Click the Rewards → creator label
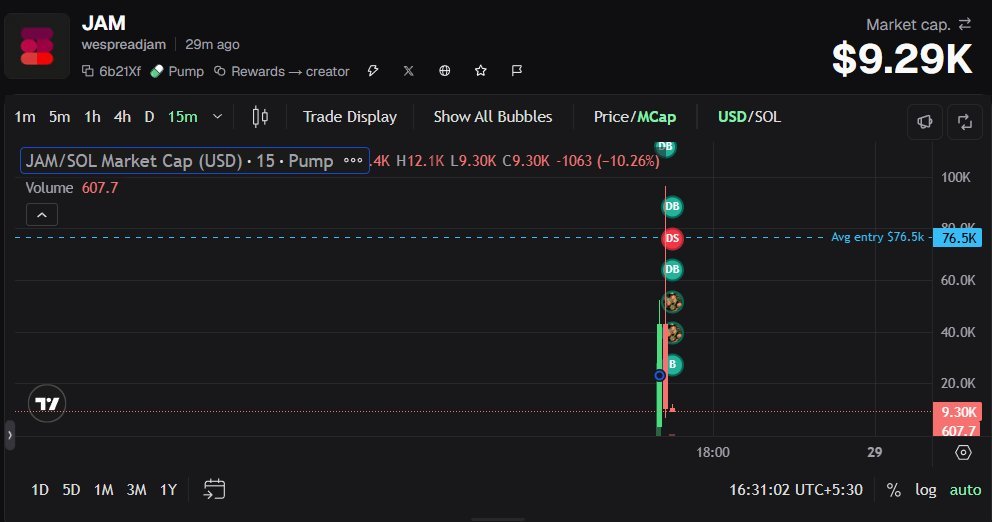The width and height of the screenshot is (992, 522). tap(282, 71)
